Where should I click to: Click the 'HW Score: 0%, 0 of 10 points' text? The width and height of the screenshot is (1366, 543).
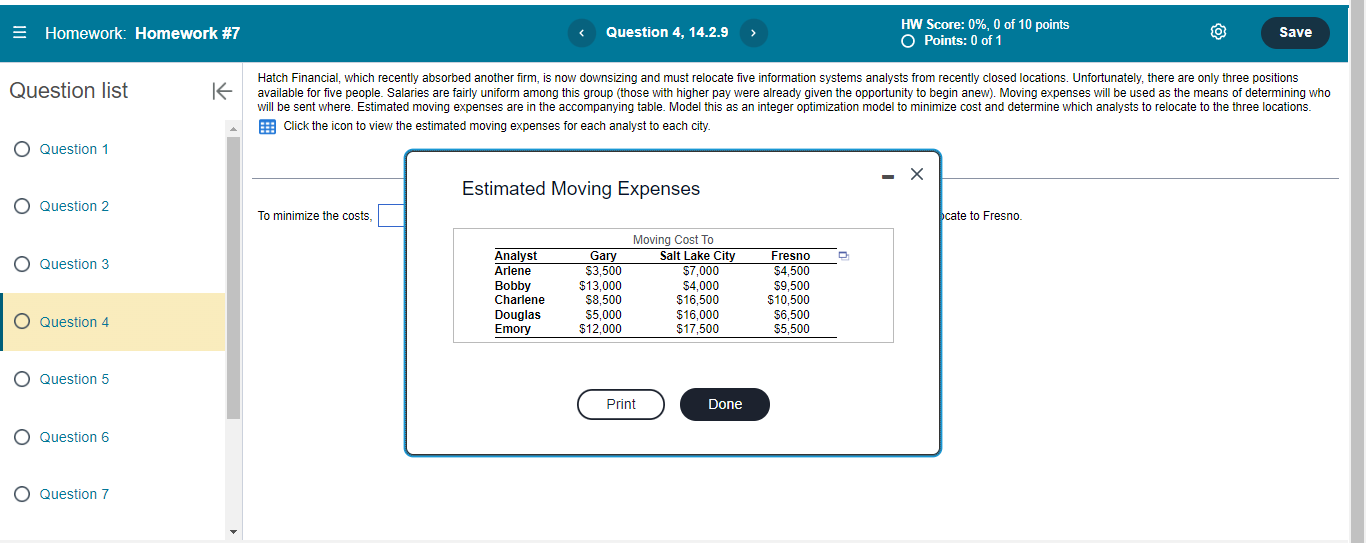coord(985,25)
